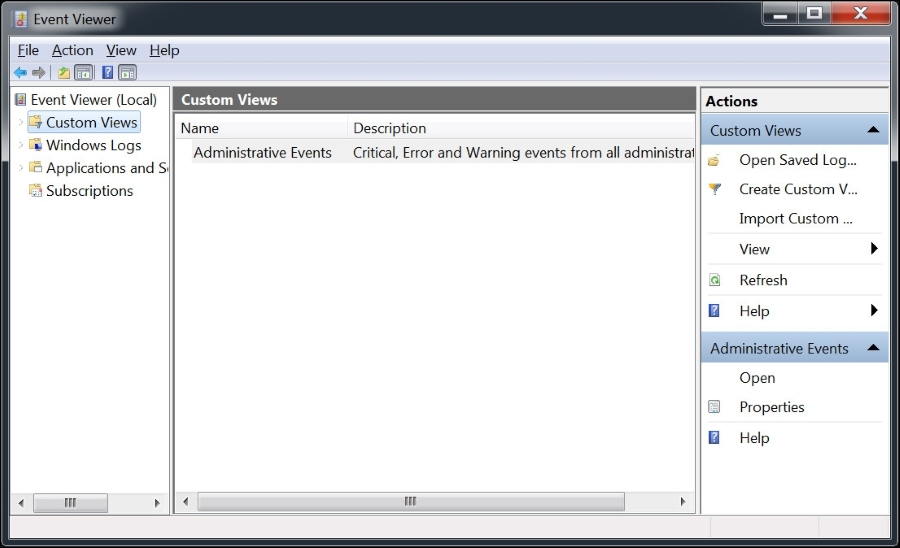Expand the Windows Logs tree node
Image resolution: width=900 pixels, height=548 pixels.
pos(21,145)
